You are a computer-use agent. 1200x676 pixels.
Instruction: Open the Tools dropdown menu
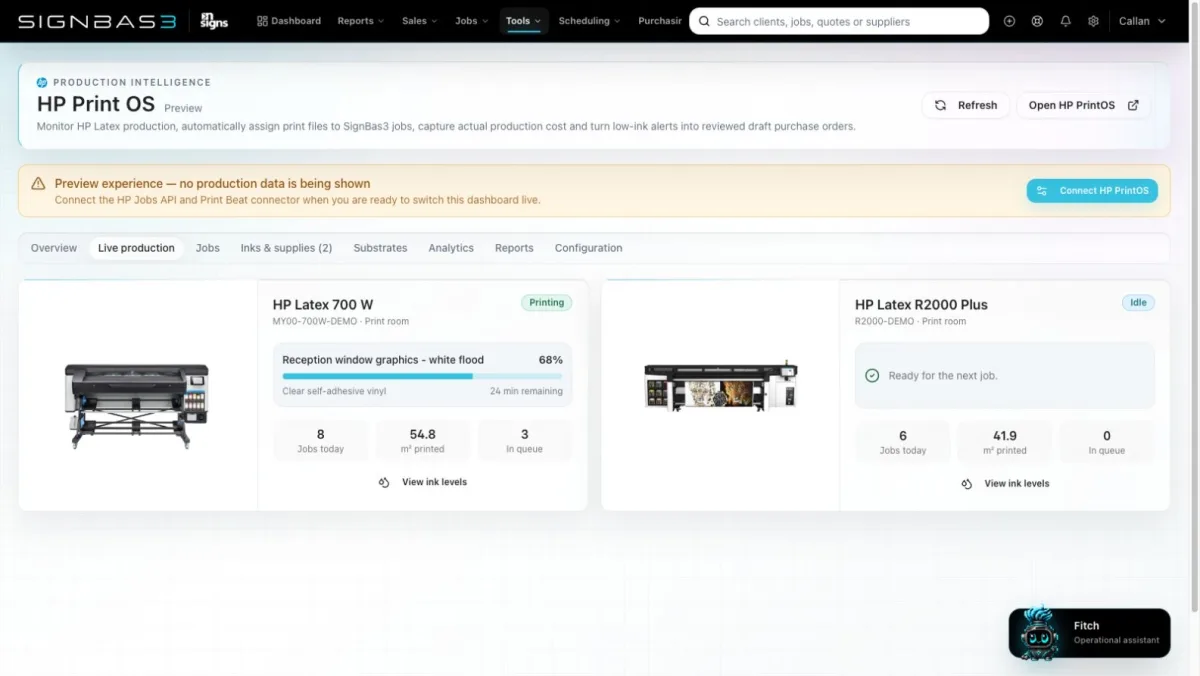click(523, 21)
